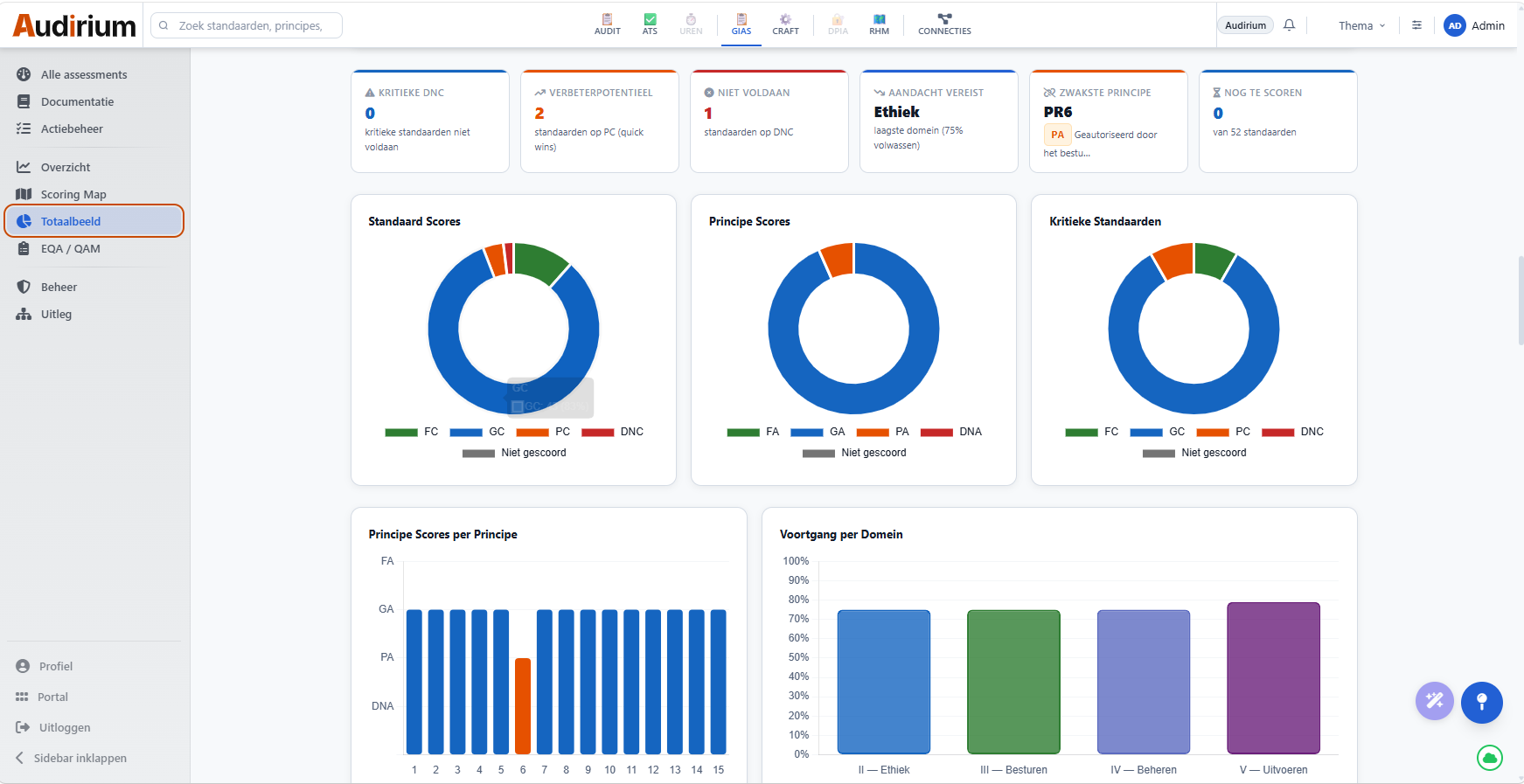This screenshot has width=1524, height=784.
Task: Click the Kritieke DNC card
Action: tap(430, 121)
